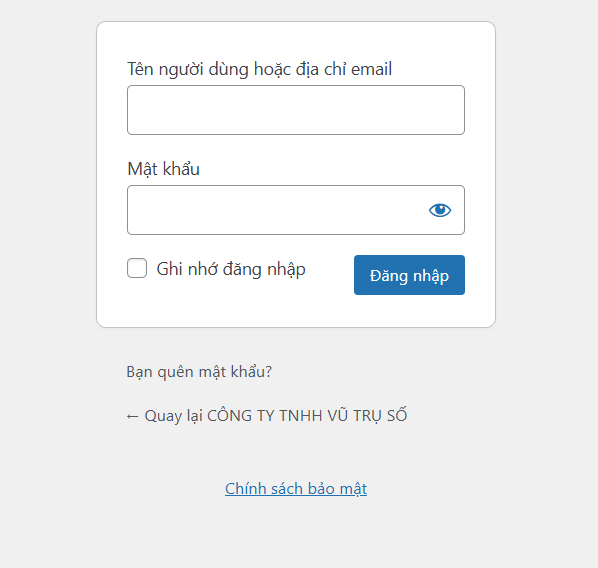This screenshot has height=568, width=598.
Task: Open the Bạn quên mật khẩu? link
Action: (x=199, y=372)
